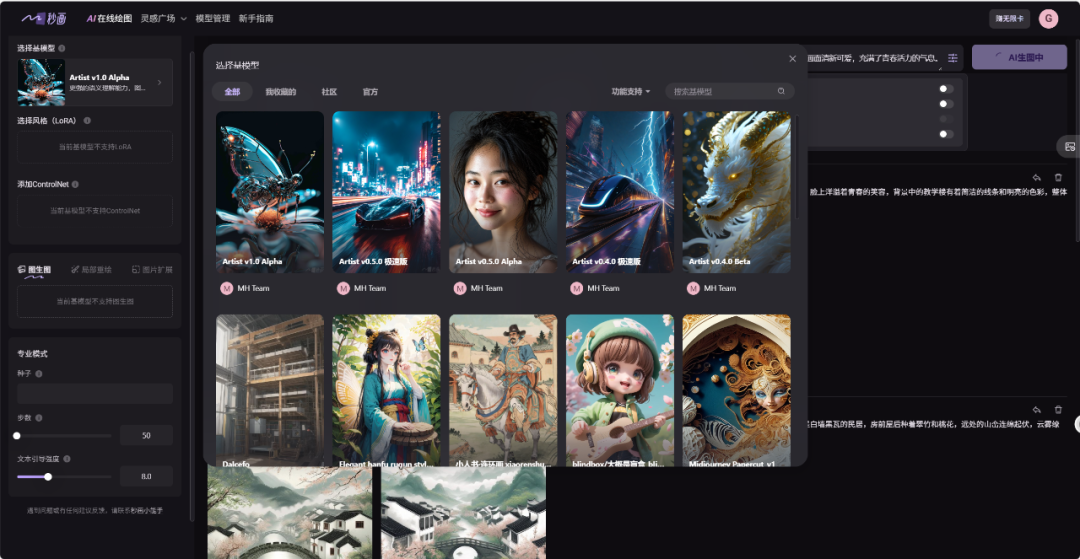Open 新手指南 in the top navigation

(x=256, y=19)
